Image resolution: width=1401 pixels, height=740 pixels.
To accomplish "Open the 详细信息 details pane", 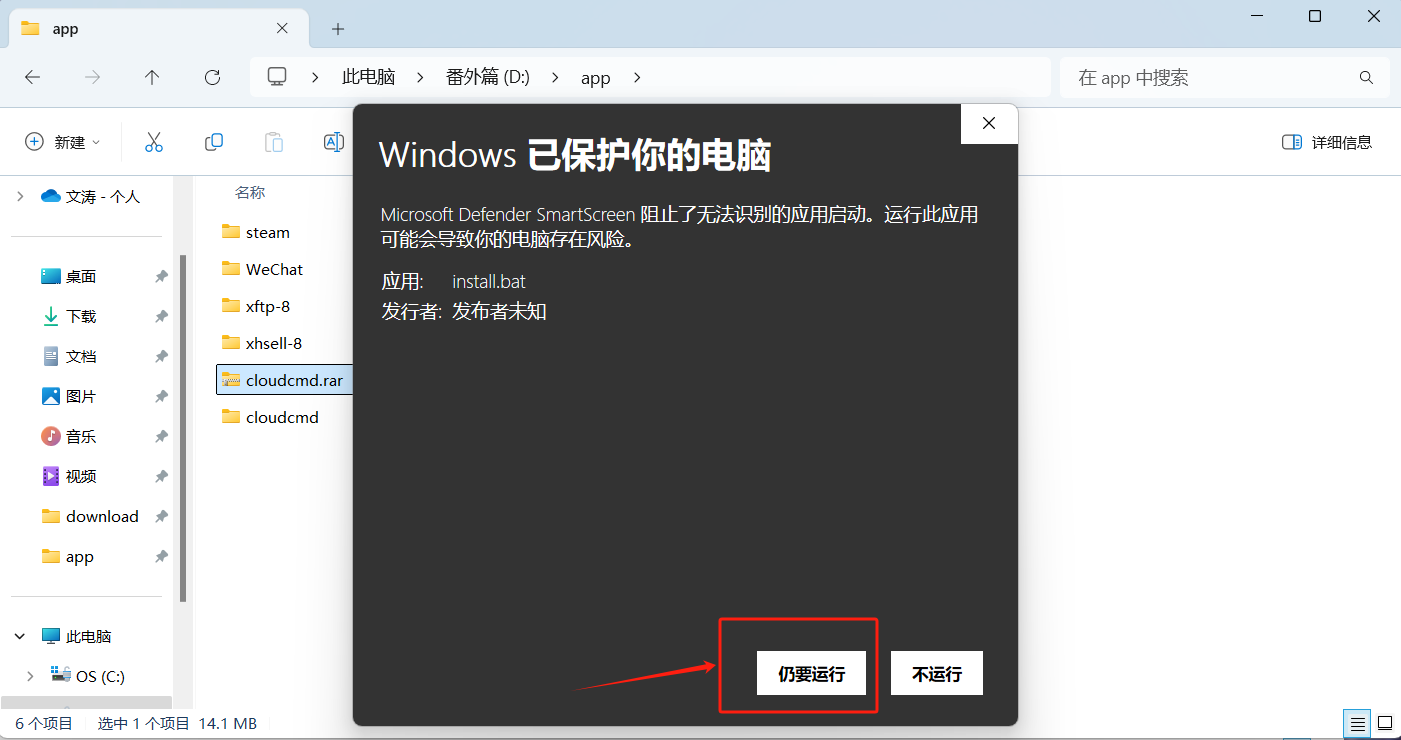I will click(1327, 142).
